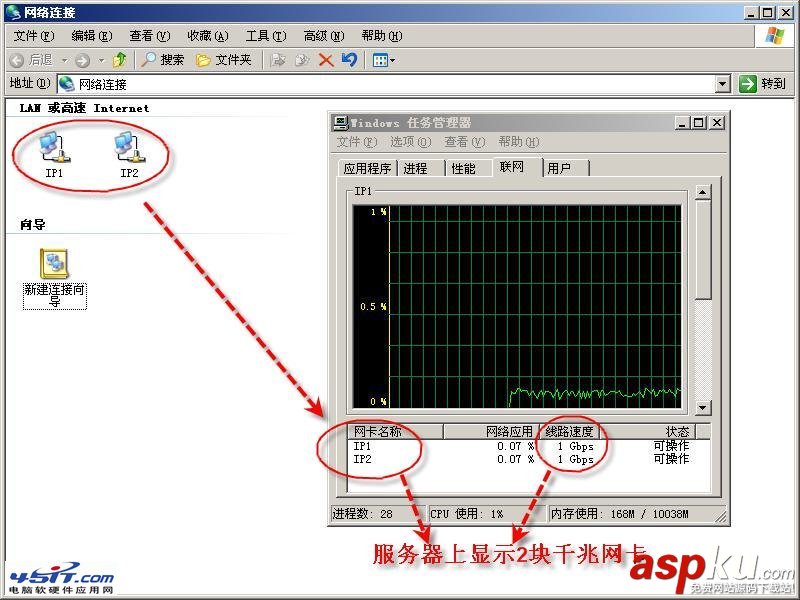Click the graph vertical scrollbar thumb
This screenshot has width=800, height=600.
(703, 249)
